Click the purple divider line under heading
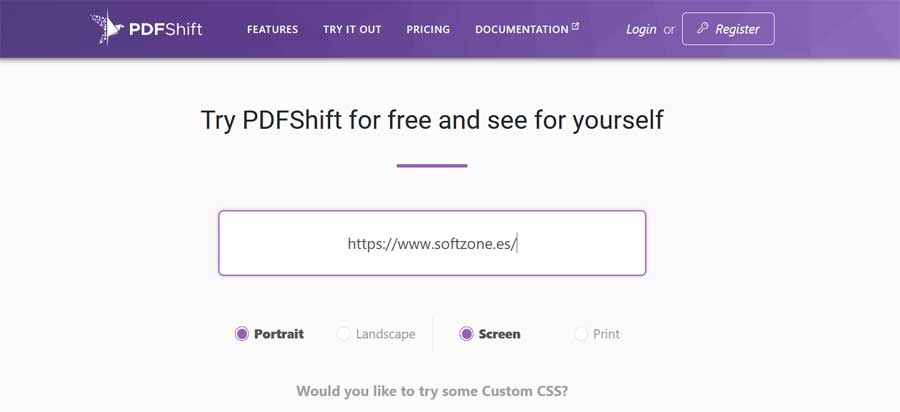This screenshot has height=412, width=900. pyautogui.click(x=432, y=165)
